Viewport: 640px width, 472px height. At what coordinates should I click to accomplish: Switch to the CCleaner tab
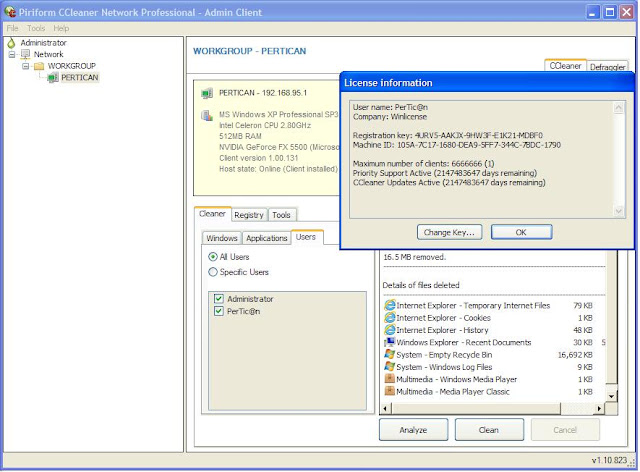(565, 66)
